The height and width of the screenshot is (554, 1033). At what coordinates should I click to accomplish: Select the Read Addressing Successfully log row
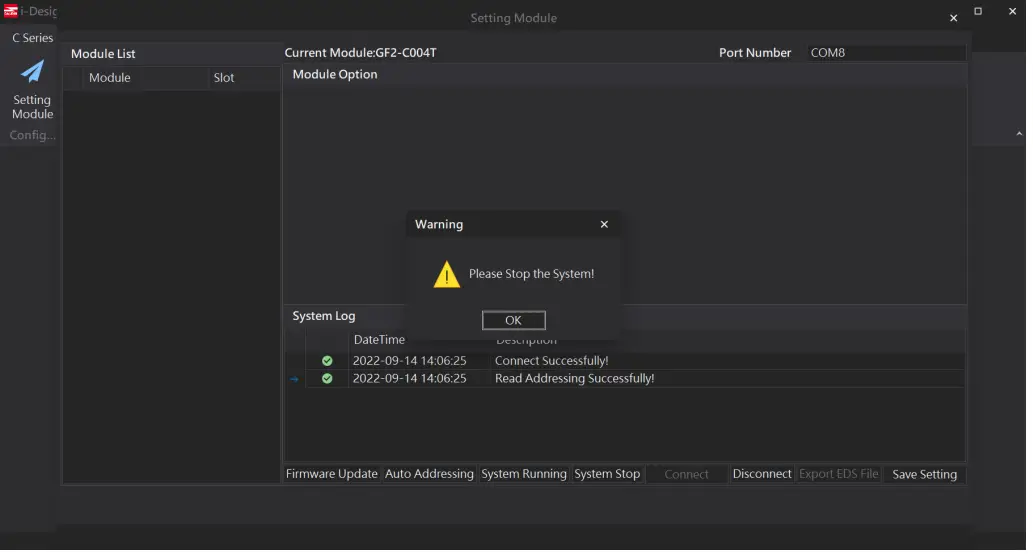click(x=574, y=379)
